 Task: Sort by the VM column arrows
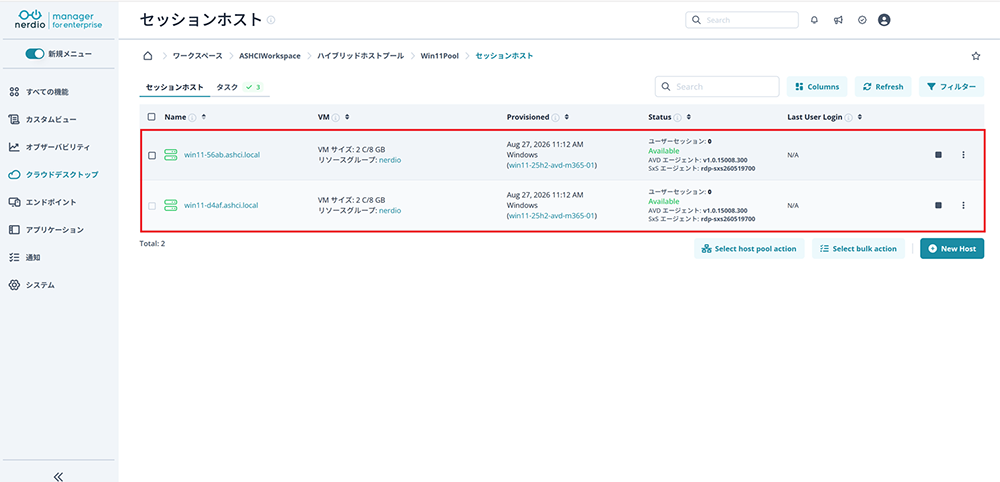pyautogui.click(x=347, y=117)
